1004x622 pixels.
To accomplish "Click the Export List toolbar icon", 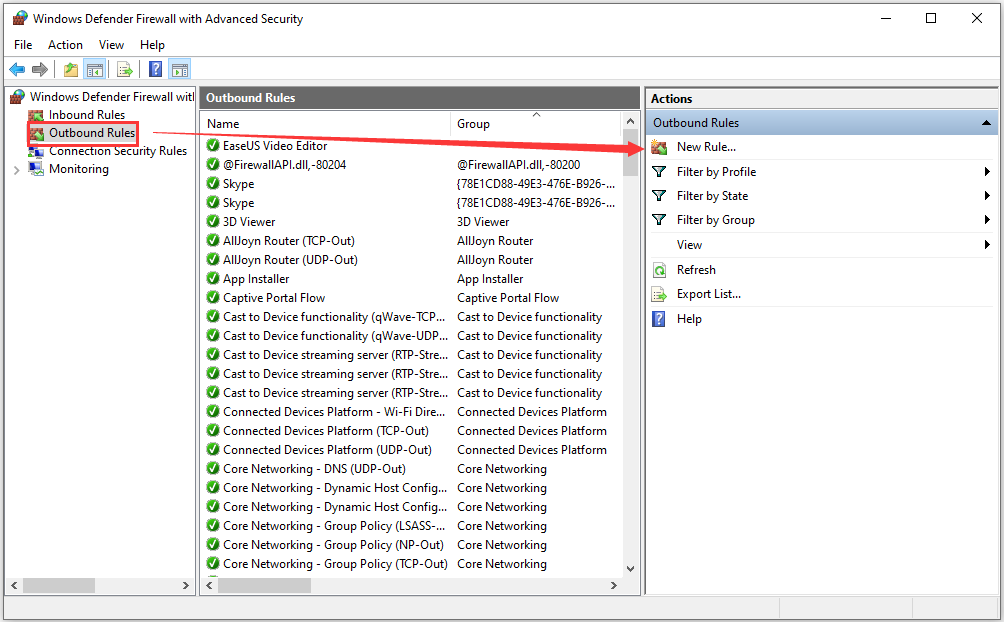I will [x=125, y=69].
